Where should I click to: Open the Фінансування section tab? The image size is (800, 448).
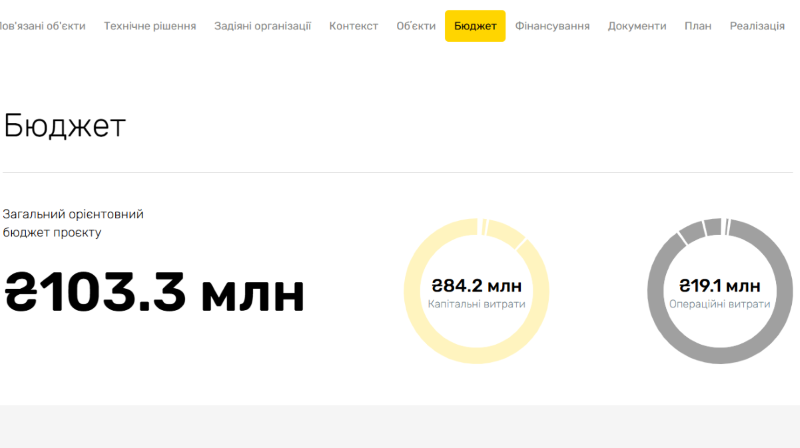pos(552,26)
